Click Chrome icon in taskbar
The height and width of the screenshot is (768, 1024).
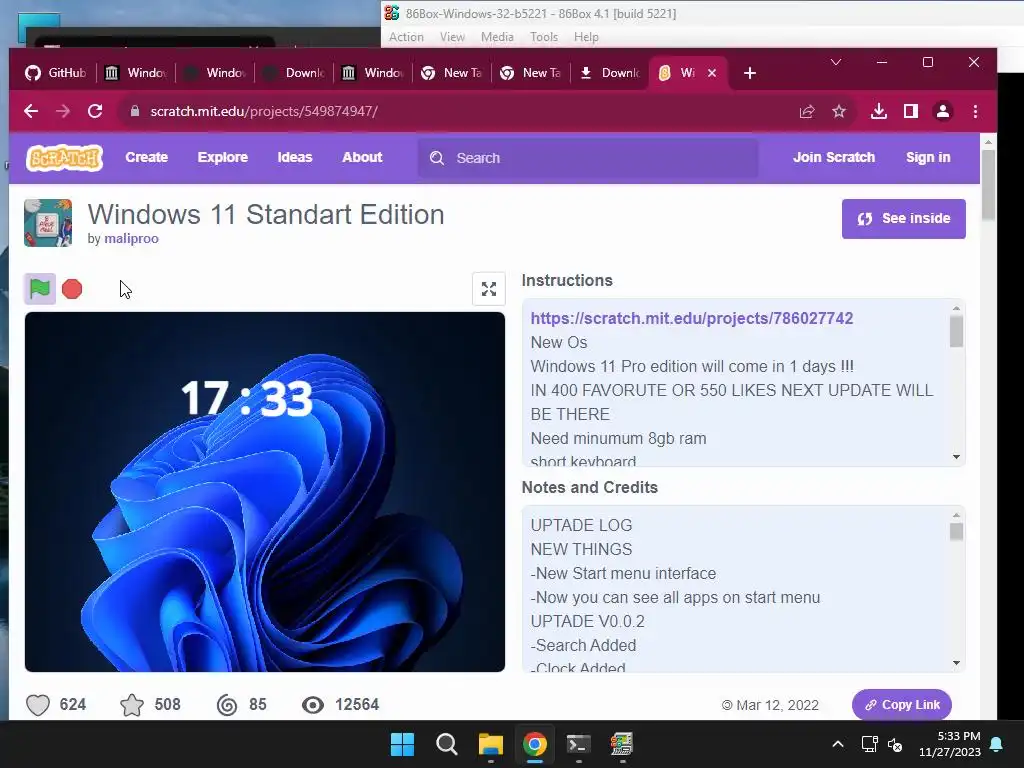point(534,744)
